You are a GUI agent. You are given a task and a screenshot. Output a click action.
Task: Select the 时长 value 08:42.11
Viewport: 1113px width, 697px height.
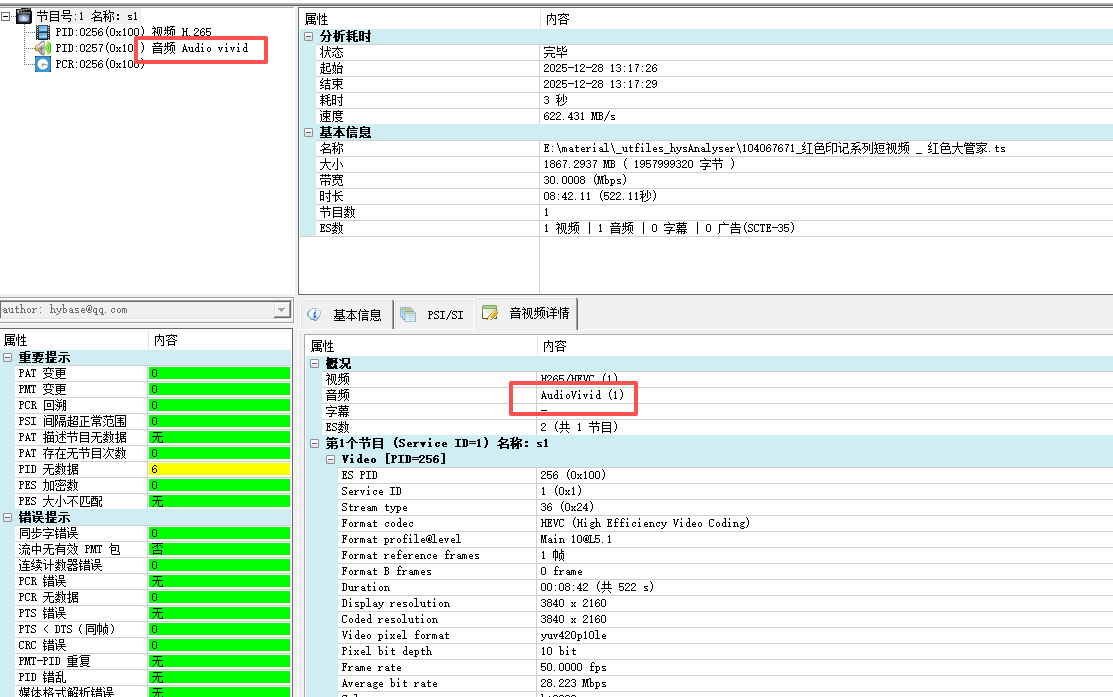point(600,196)
